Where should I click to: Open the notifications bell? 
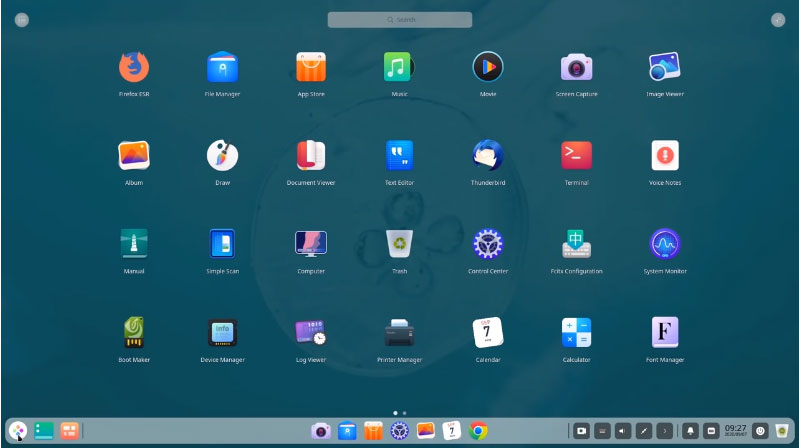[690, 431]
